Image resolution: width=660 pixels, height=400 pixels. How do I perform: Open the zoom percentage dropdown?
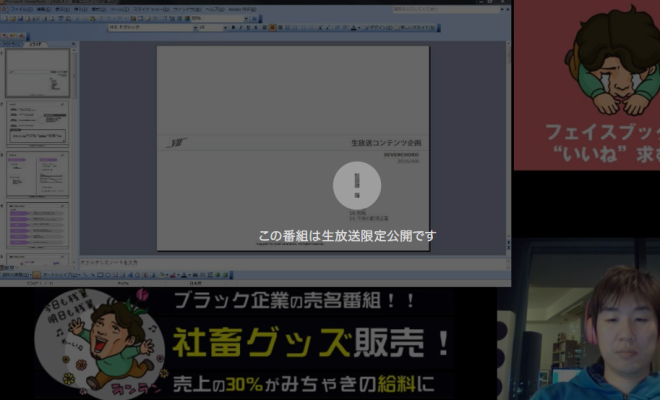[246, 17]
